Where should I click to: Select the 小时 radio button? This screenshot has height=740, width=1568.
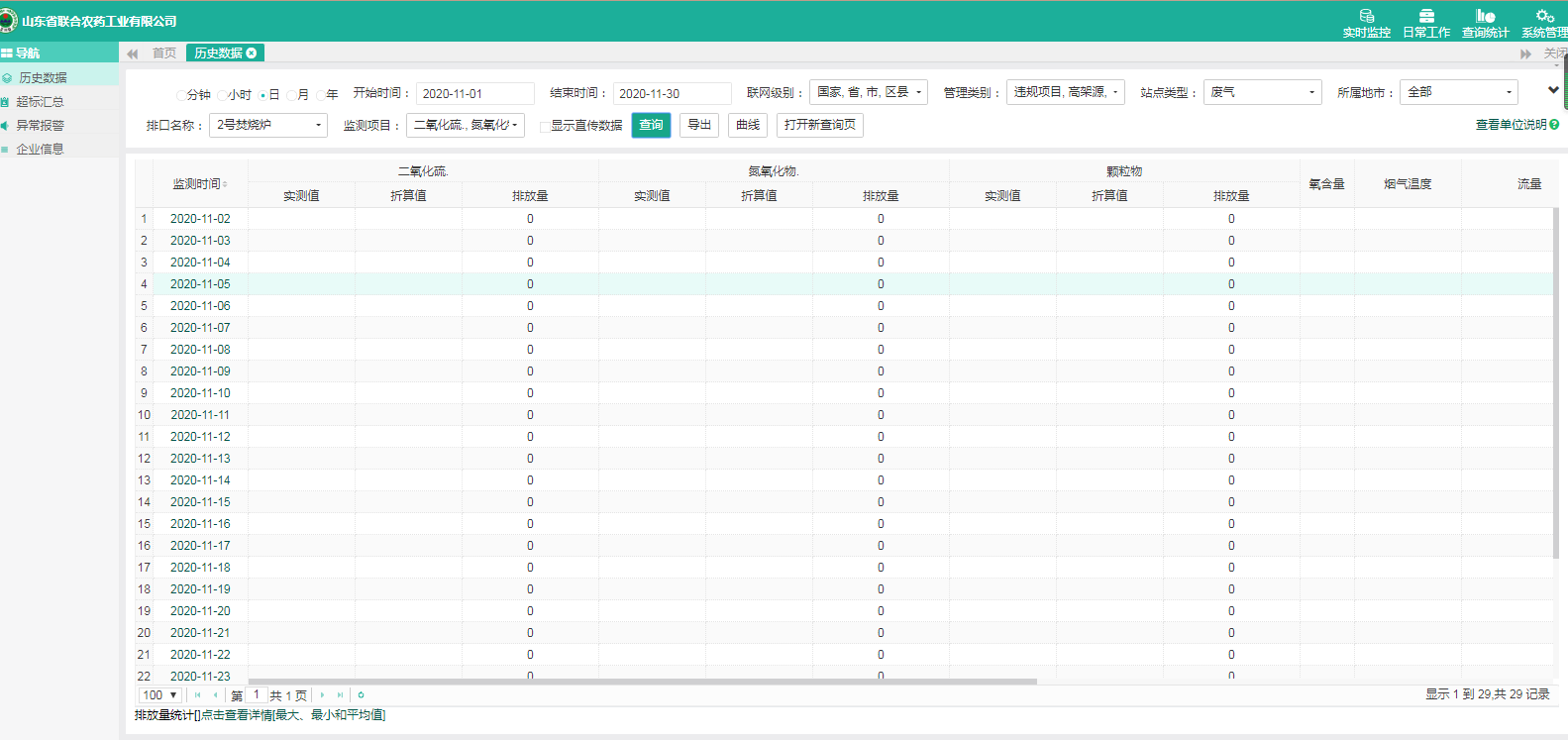coord(223,95)
